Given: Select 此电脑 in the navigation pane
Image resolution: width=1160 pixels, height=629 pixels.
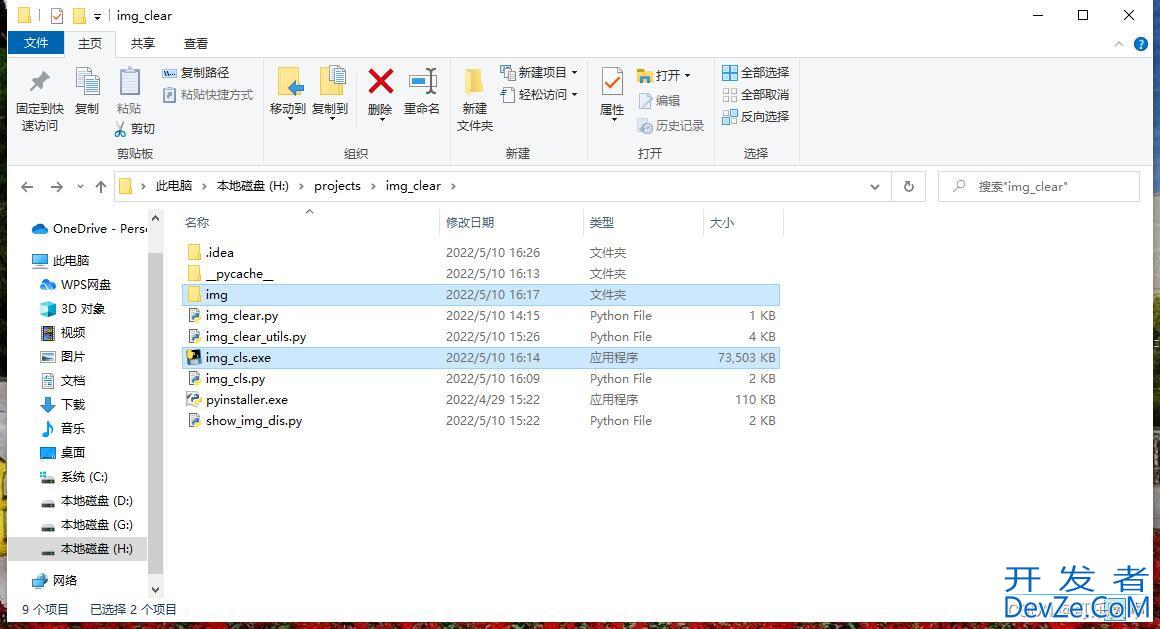Looking at the screenshot, I should click(61, 260).
